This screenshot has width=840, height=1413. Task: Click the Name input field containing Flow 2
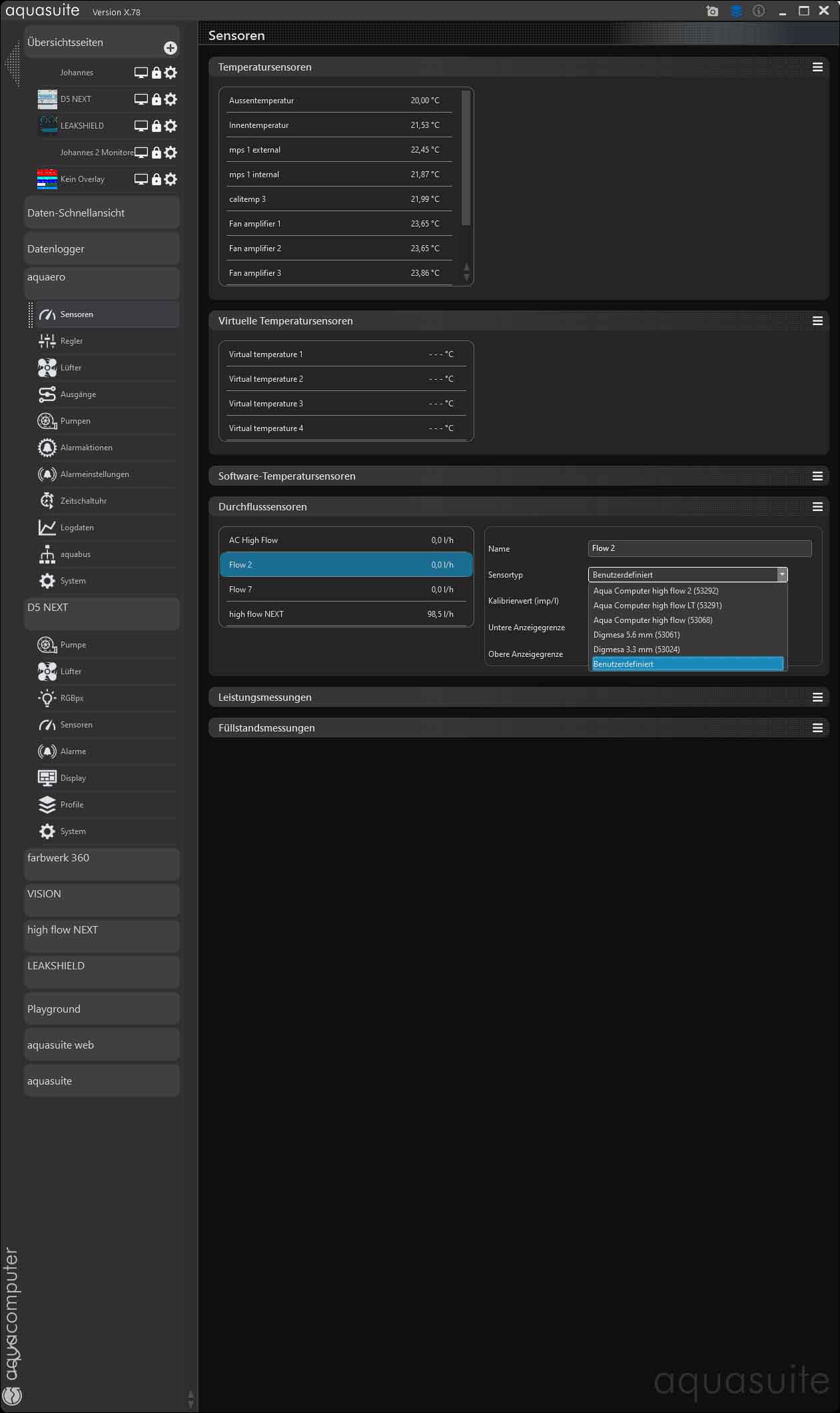click(699, 548)
